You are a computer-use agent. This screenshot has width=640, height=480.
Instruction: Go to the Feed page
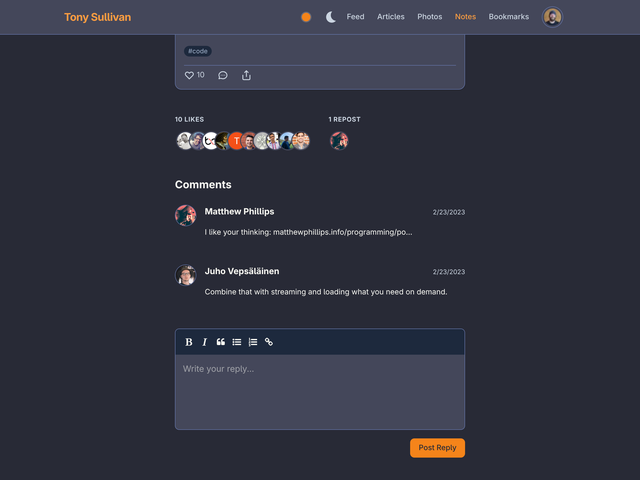[x=355, y=17]
